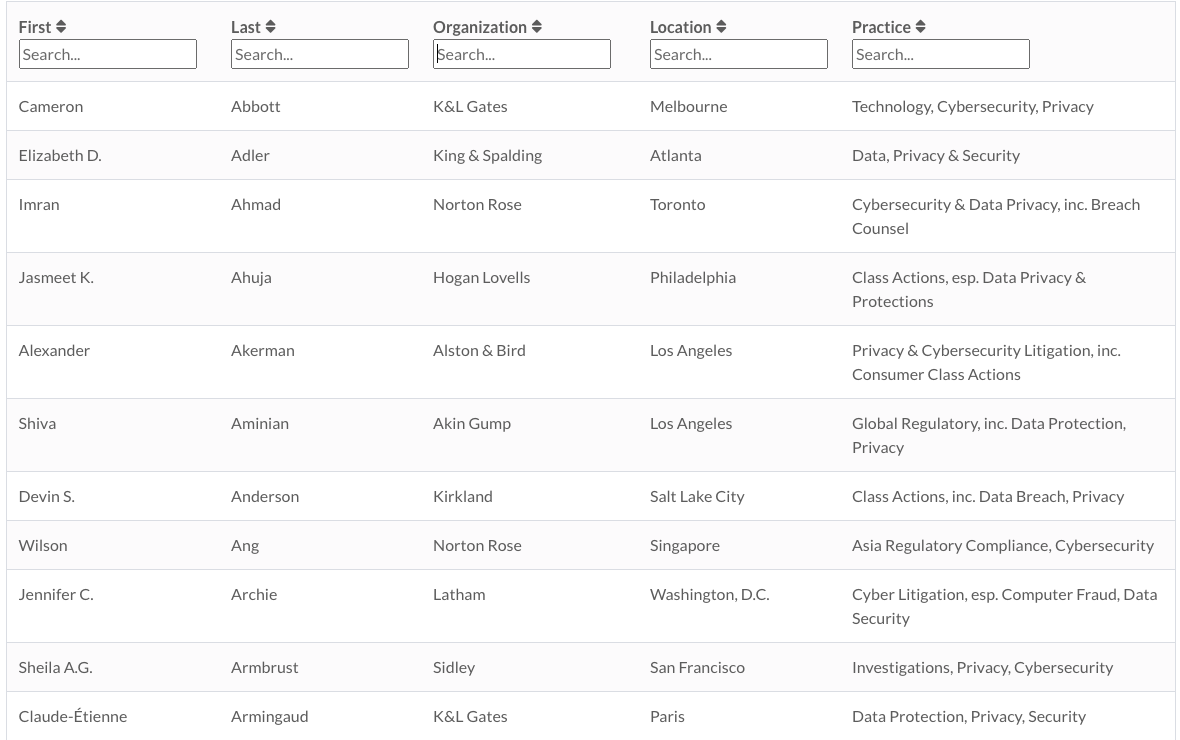Click the Paris location for Armingaud
This screenshot has width=1180, height=740.
[x=667, y=716]
